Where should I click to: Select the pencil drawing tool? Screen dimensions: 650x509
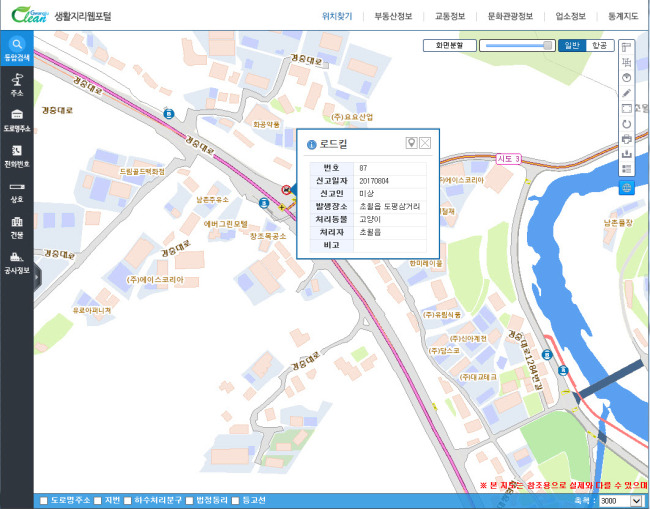627,93
